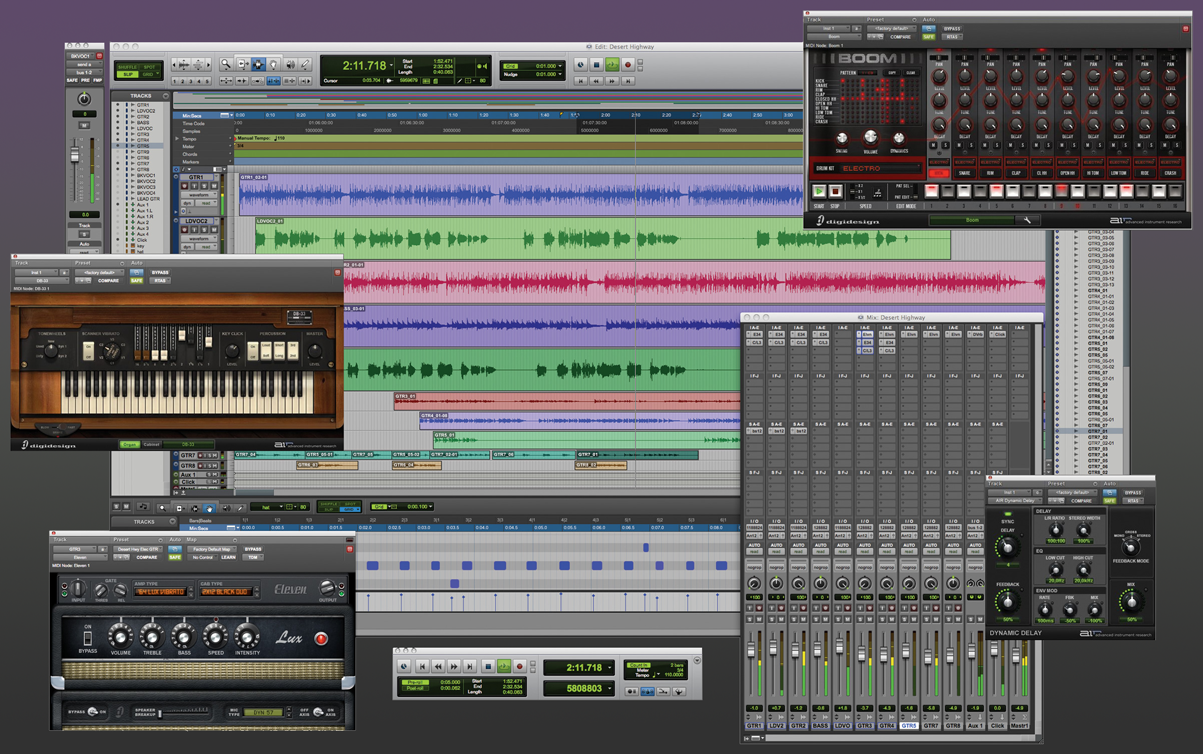Mute the LDVOC2 track in Edit window
Screen dimensions: 1203x754
point(214,229)
